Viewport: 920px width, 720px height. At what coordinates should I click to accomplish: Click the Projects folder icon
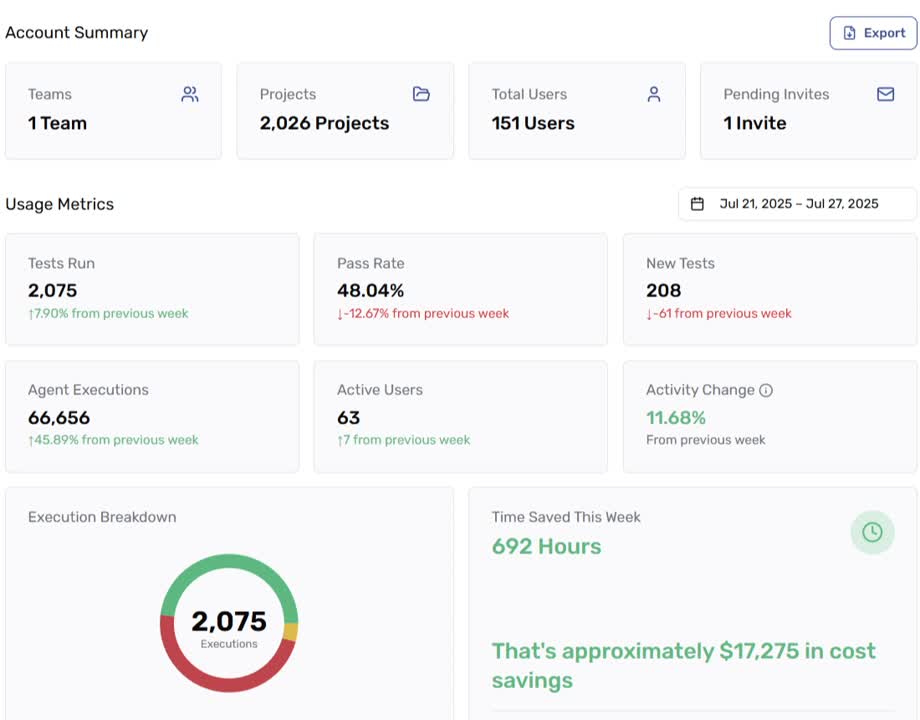tap(421, 94)
